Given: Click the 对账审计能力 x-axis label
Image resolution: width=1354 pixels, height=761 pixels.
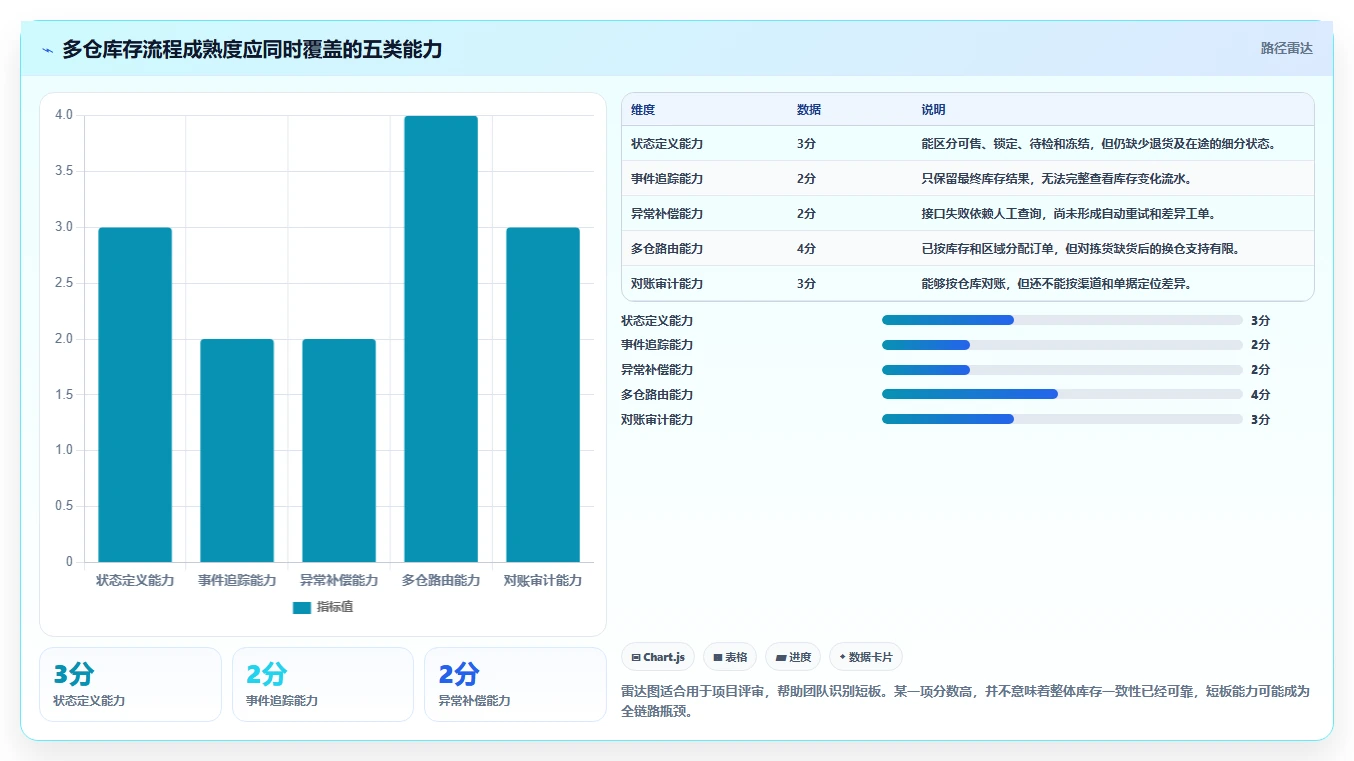Looking at the screenshot, I should click(x=543, y=580).
